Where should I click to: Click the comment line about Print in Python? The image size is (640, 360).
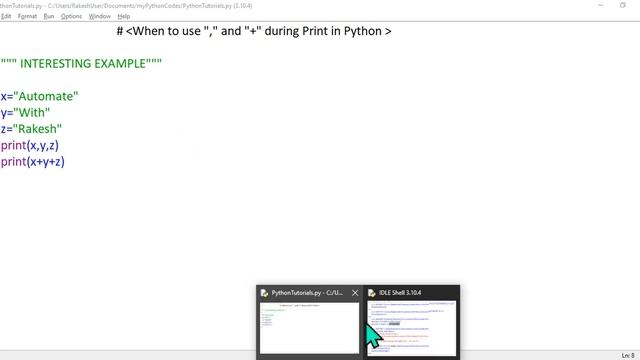254,31
